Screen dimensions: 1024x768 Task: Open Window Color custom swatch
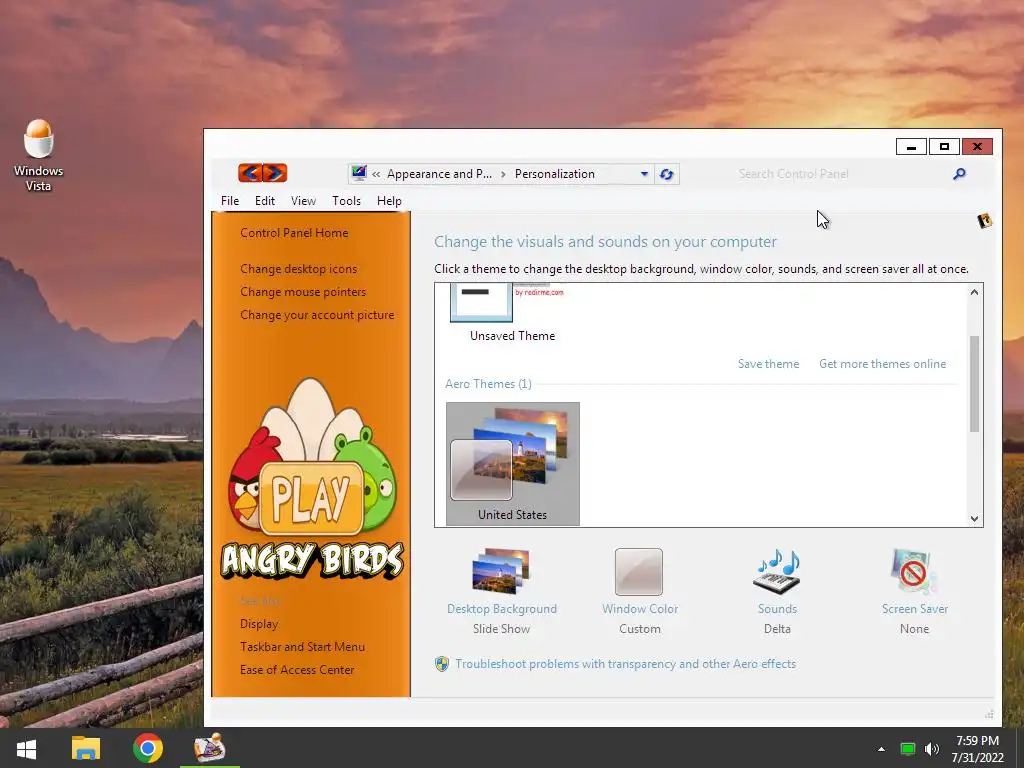click(x=639, y=571)
